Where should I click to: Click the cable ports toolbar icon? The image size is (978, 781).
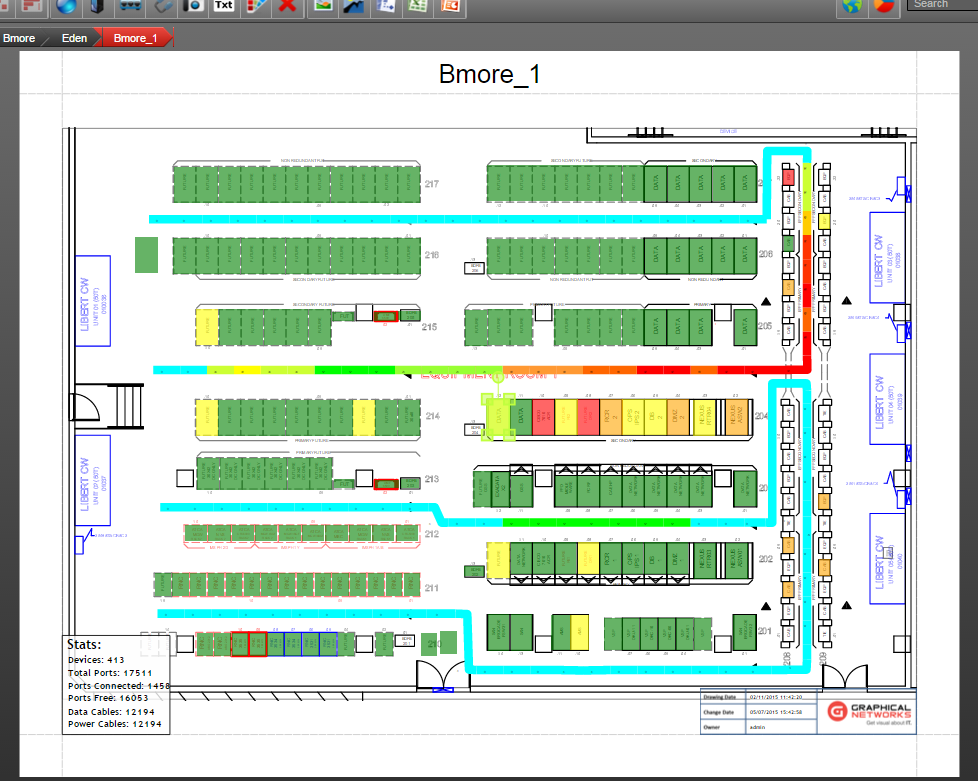tap(128, 7)
